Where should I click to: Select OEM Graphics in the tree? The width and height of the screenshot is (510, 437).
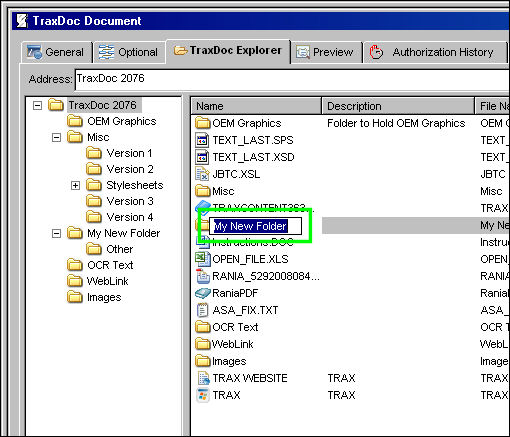coord(122,121)
